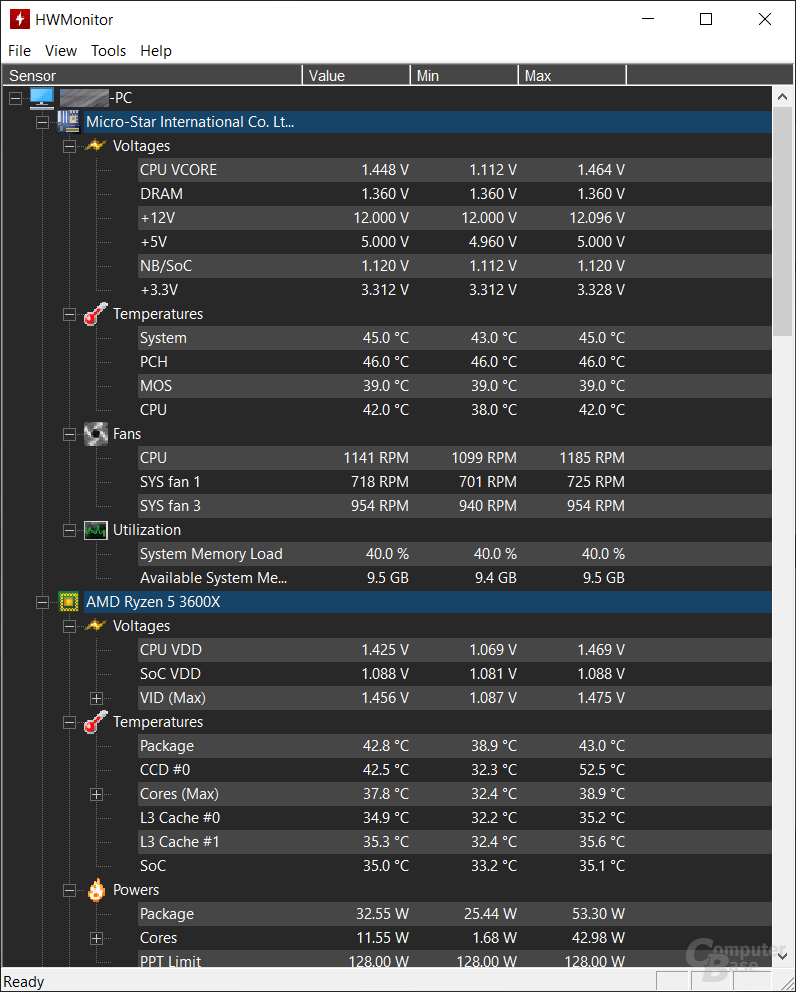Open the View menu
The height and width of the screenshot is (992, 796).
[x=61, y=51]
